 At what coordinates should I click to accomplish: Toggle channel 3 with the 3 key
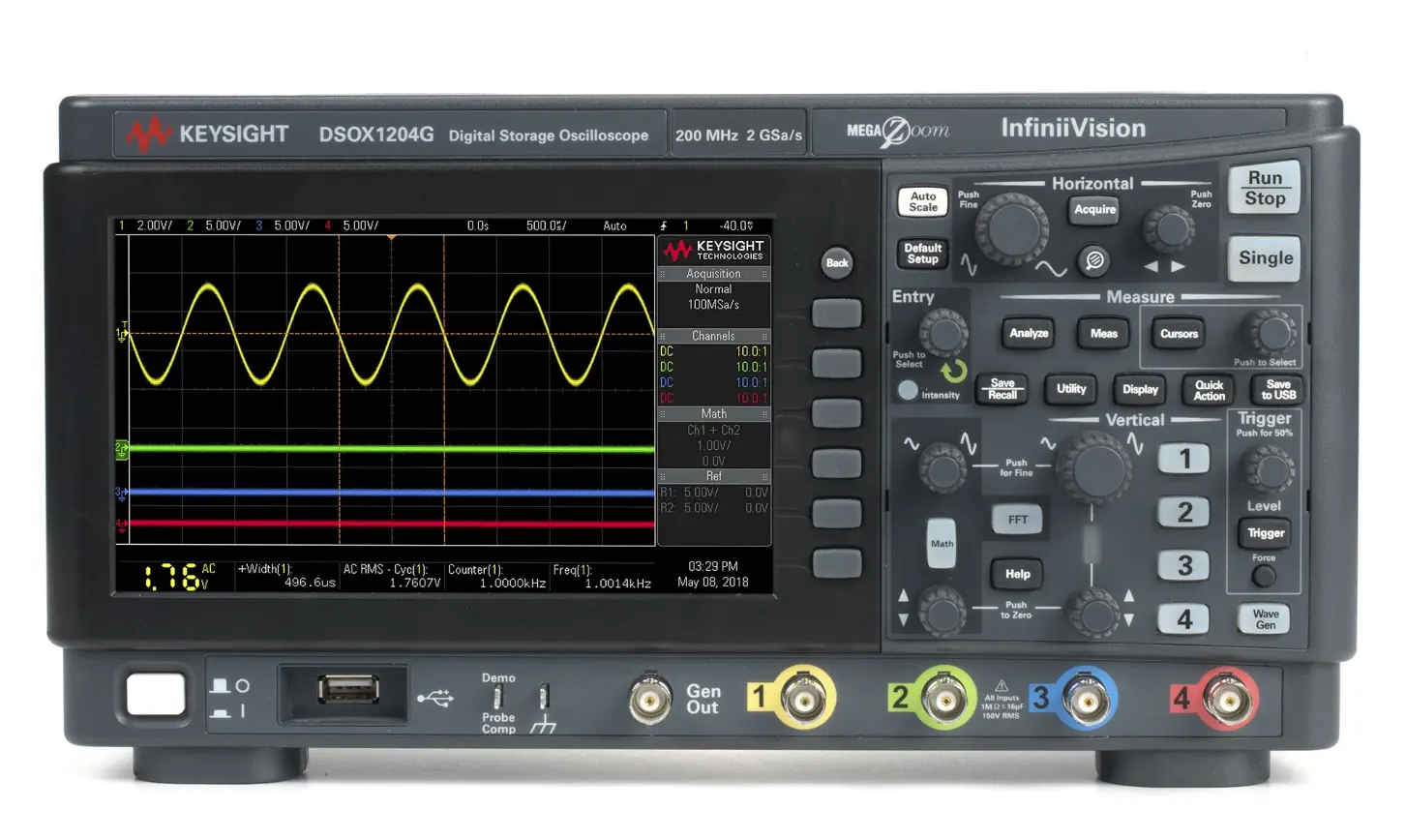[x=1184, y=565]
